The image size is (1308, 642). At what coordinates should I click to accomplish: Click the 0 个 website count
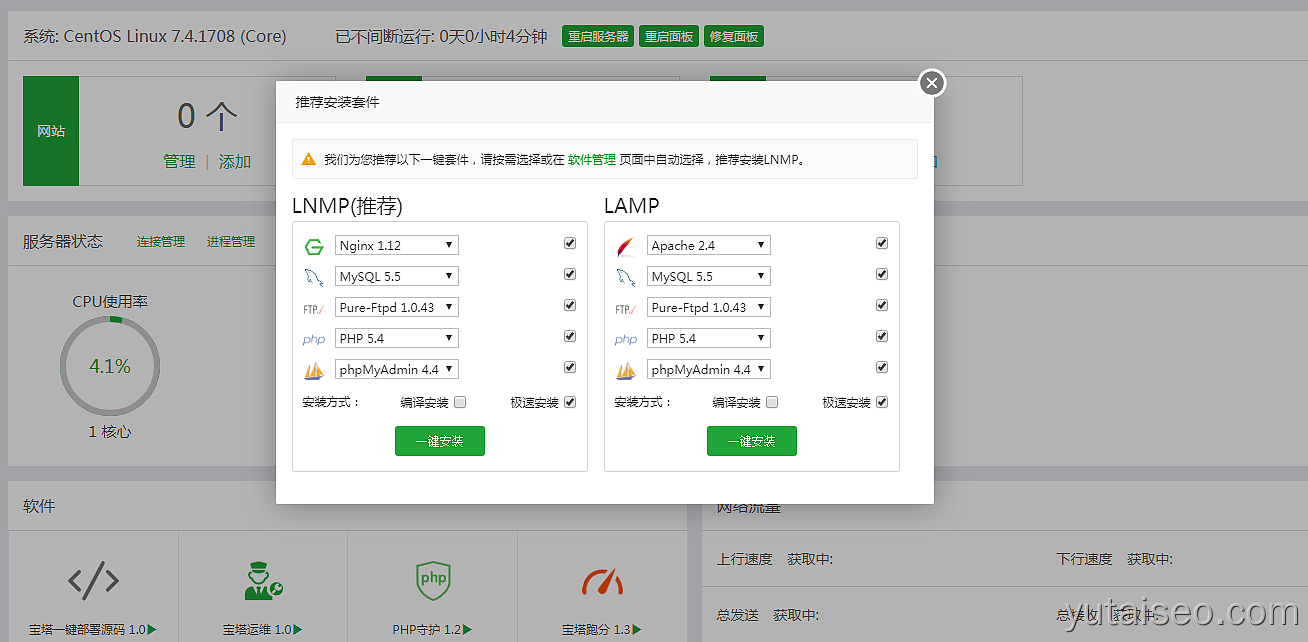[207, 117]
